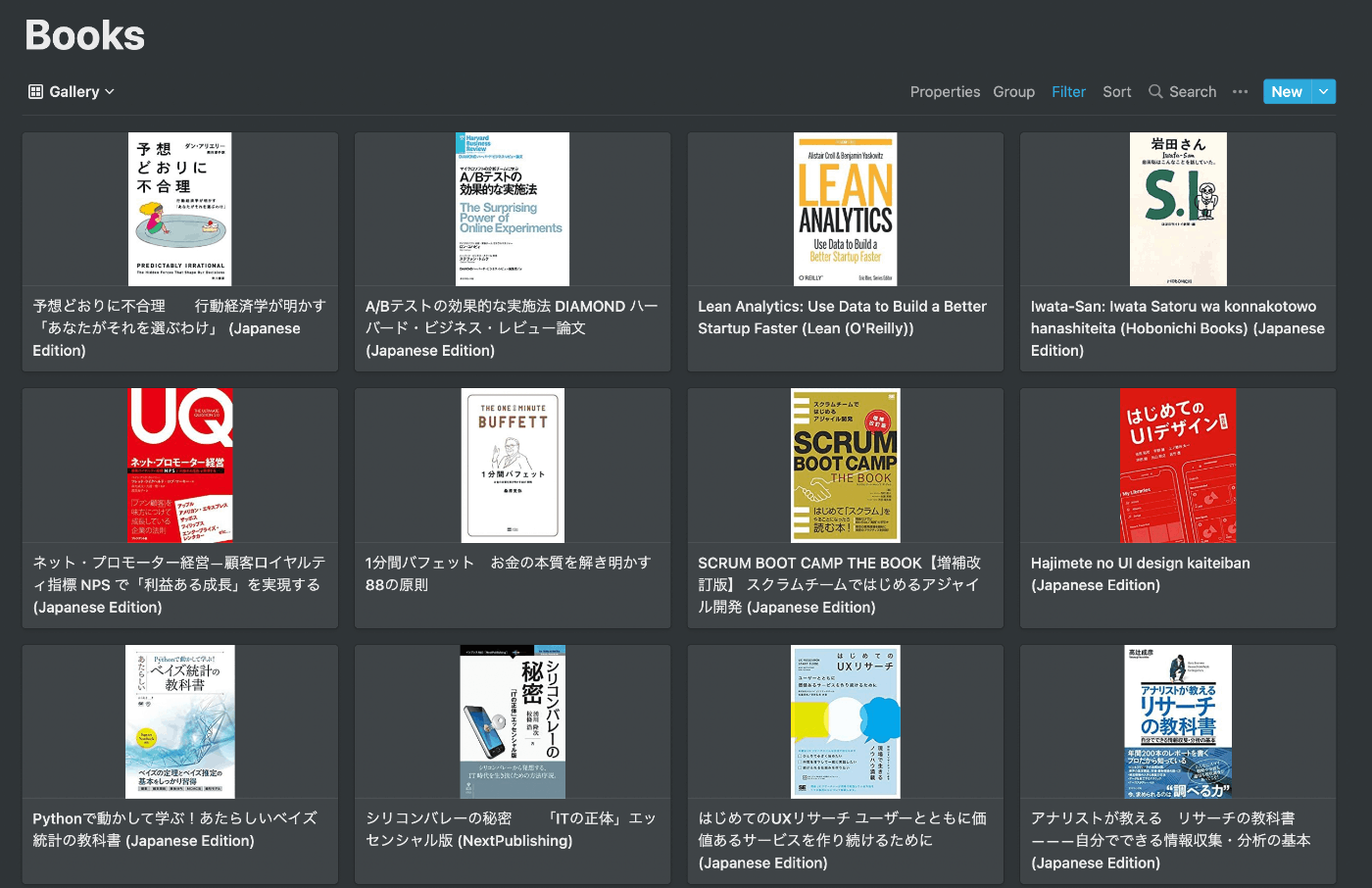Viewport: 1372px width, 888px height.
Task: Expand the Gallery view dropdown chevron
Action: (x=108, y=91)
